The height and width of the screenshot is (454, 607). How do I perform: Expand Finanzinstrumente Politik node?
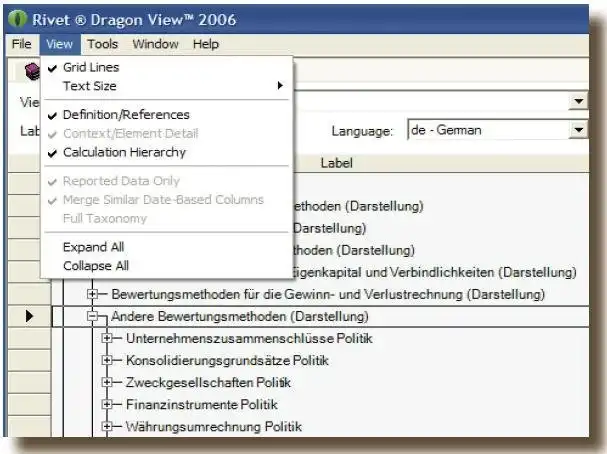point(107,404)
